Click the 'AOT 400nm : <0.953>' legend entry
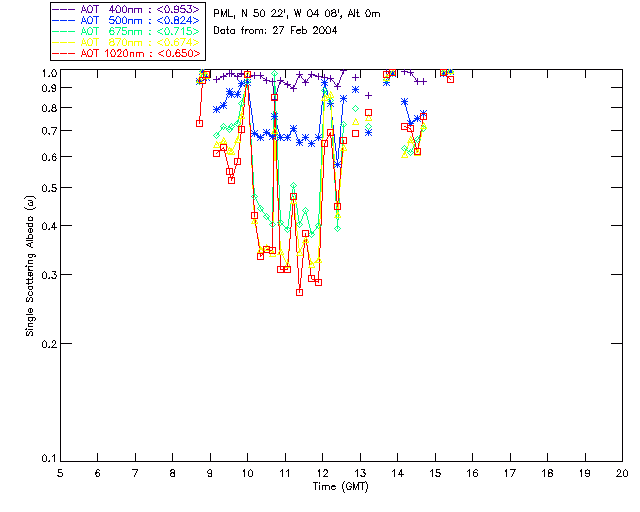The image size is (640, 512). click(128, 9)
